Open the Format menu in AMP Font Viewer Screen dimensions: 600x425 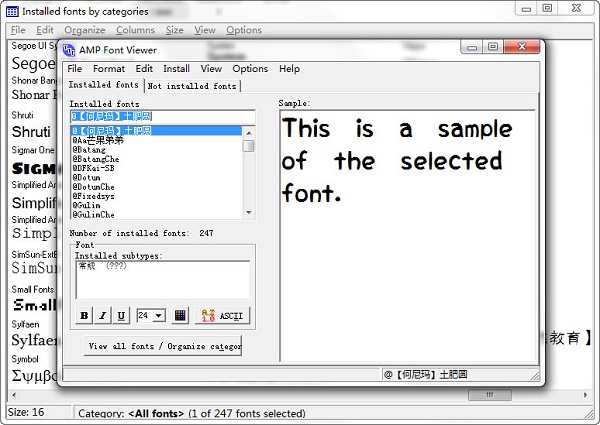coord(109,69)
